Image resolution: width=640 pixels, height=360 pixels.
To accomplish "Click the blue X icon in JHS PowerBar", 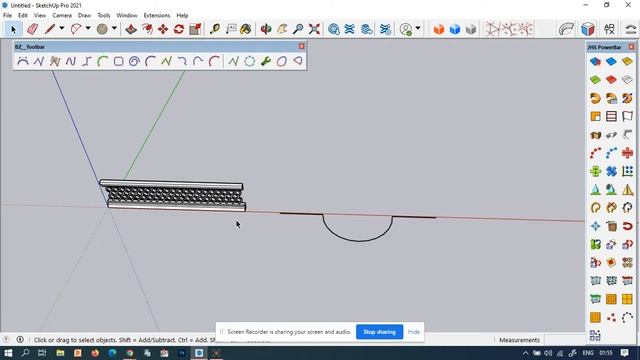I will 611,171.
